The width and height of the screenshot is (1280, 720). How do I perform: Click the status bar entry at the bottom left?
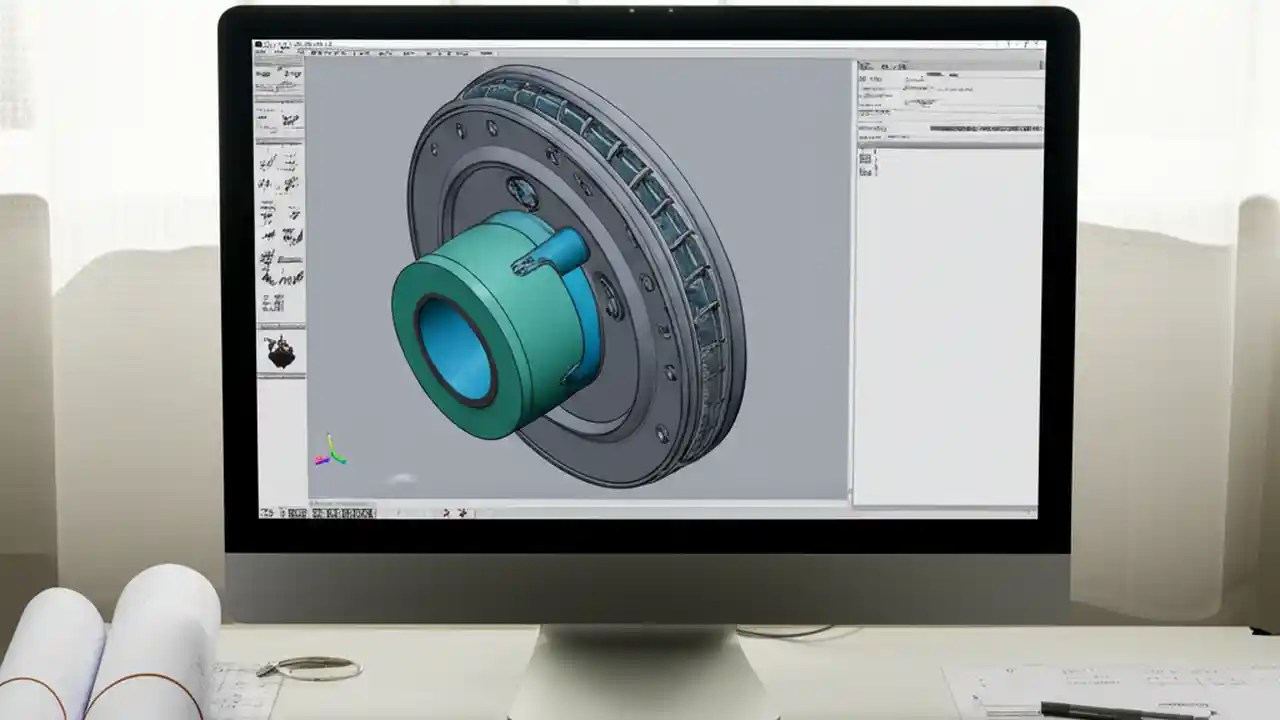point(268,512)
